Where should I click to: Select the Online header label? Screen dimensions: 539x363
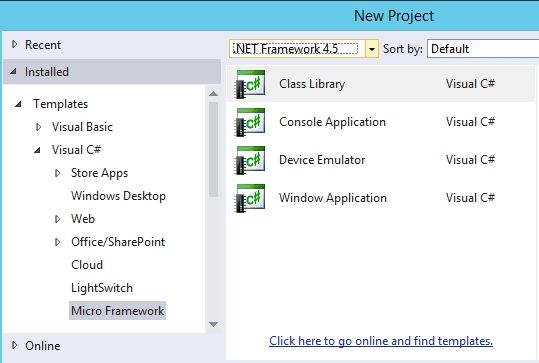43,346
